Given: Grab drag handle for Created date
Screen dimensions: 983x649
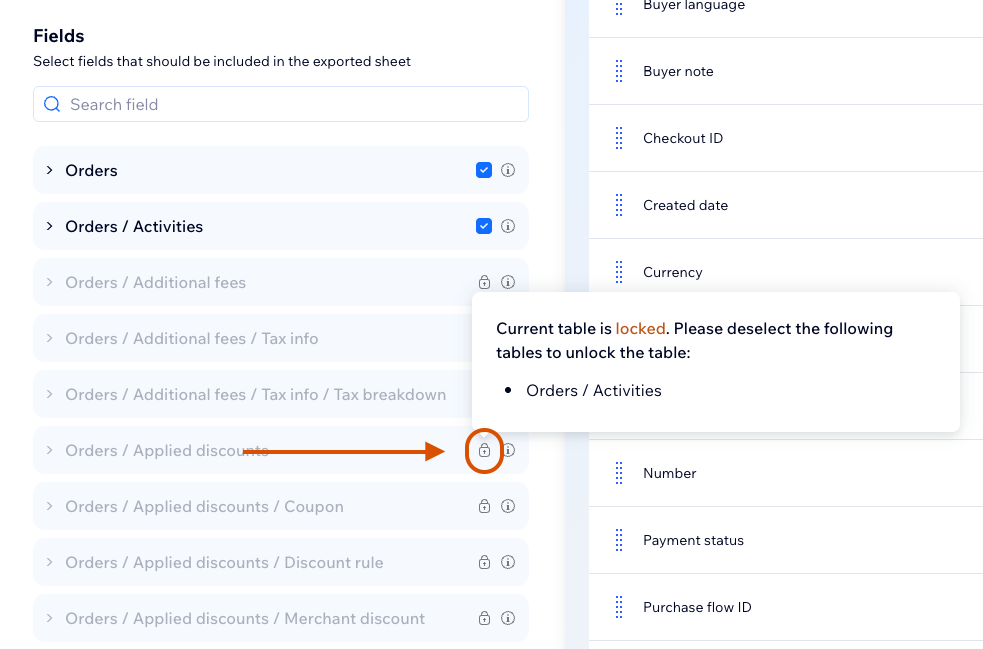Looking at the screenshot, I should [x=619, y=205].
